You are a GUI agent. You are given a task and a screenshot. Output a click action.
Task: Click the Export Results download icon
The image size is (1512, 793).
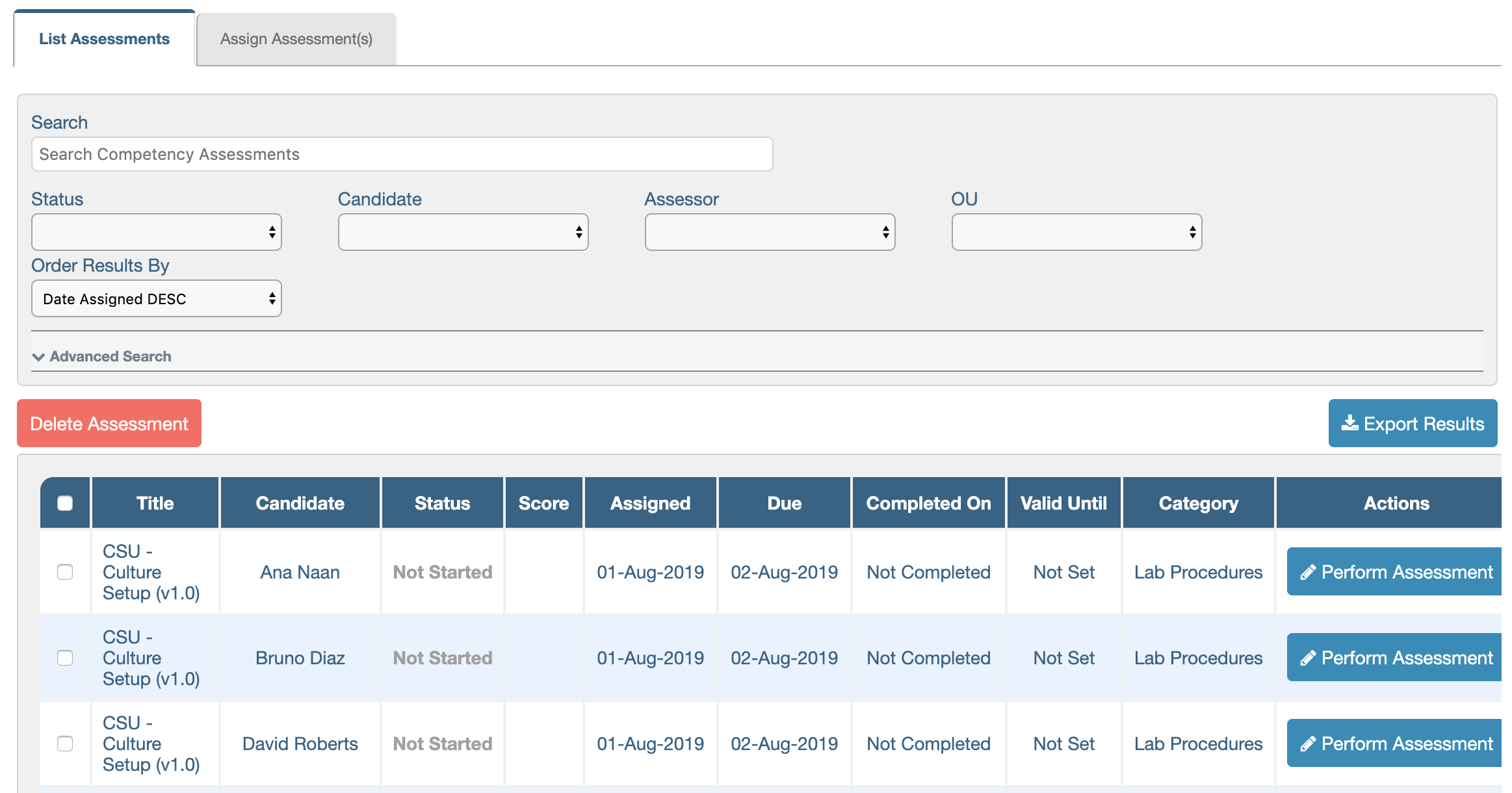(1349, 423)
